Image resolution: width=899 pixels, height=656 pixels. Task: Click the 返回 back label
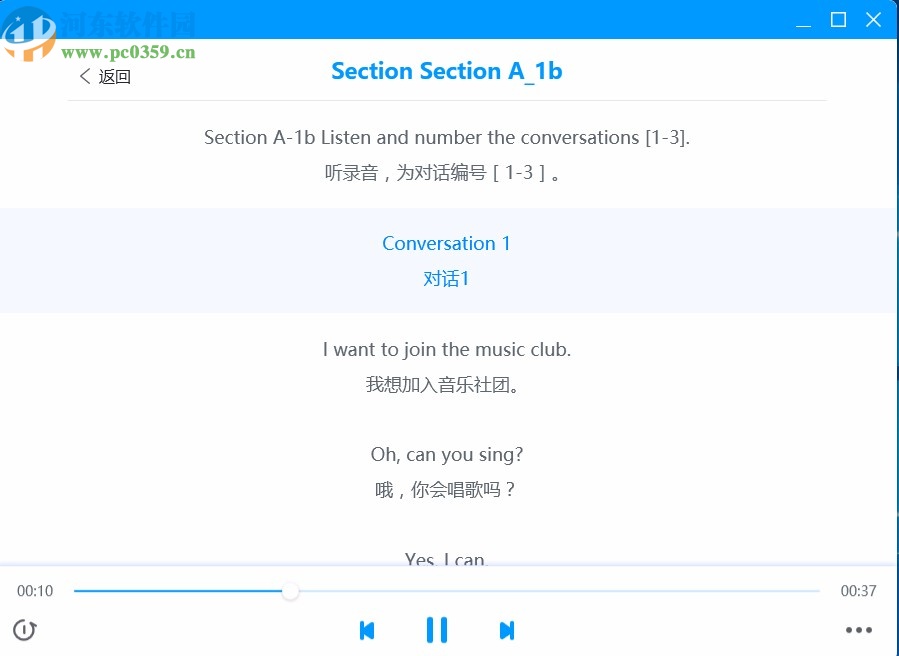(x=114, y=77)
